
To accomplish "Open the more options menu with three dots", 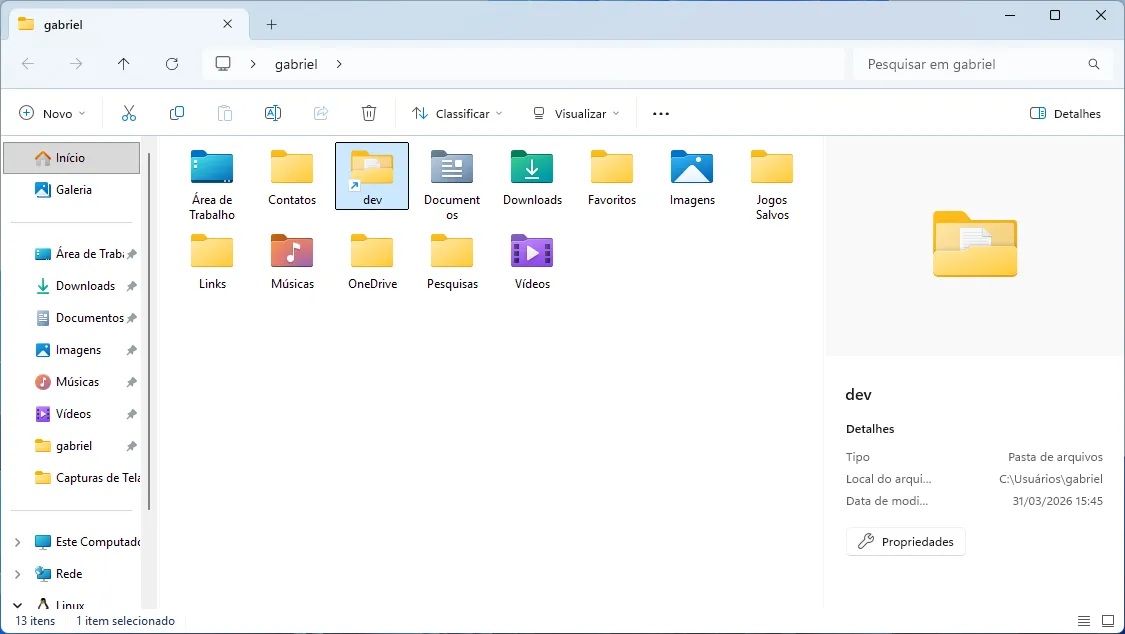I will 660,113.
